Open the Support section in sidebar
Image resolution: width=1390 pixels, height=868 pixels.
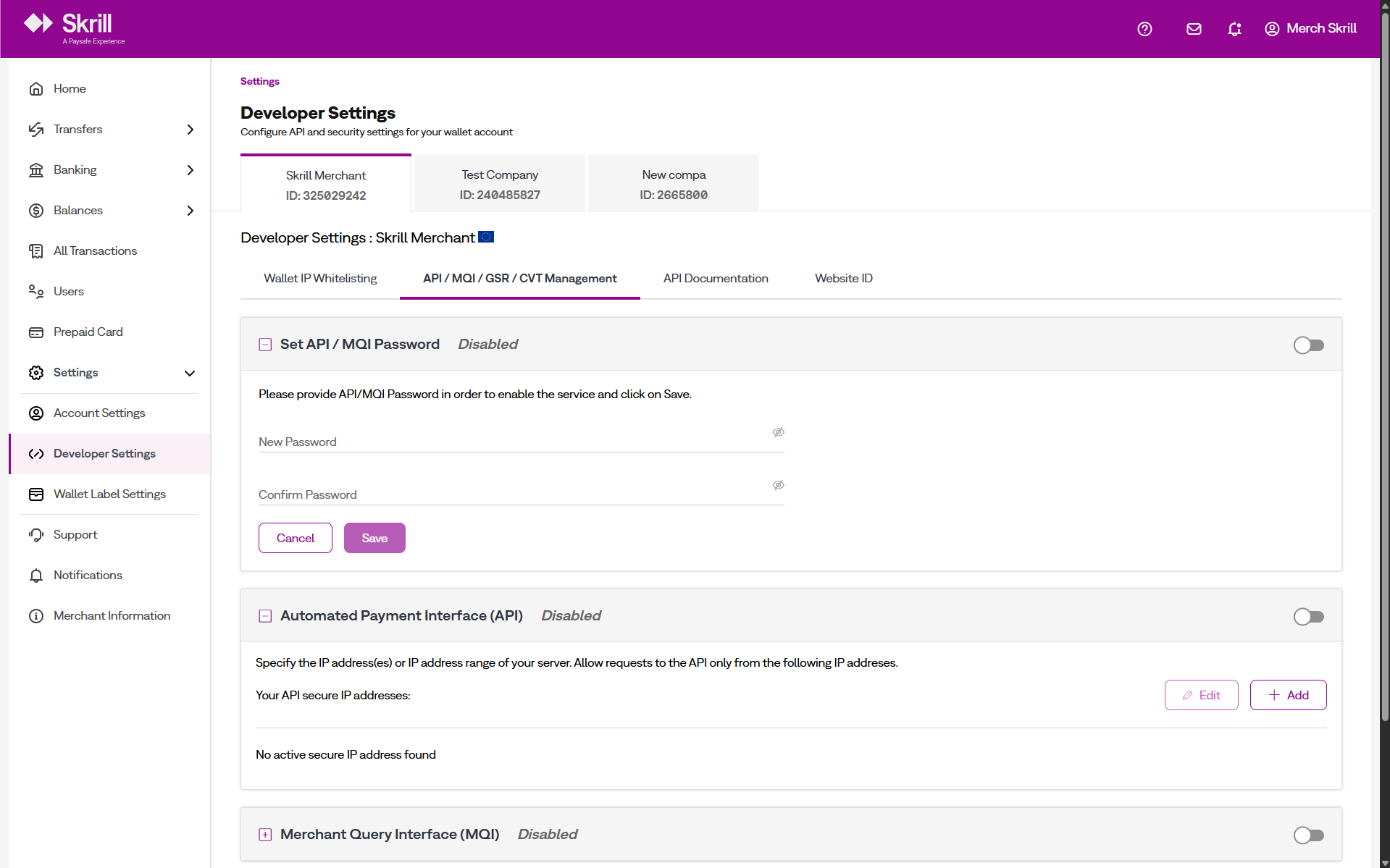point(75,534)
